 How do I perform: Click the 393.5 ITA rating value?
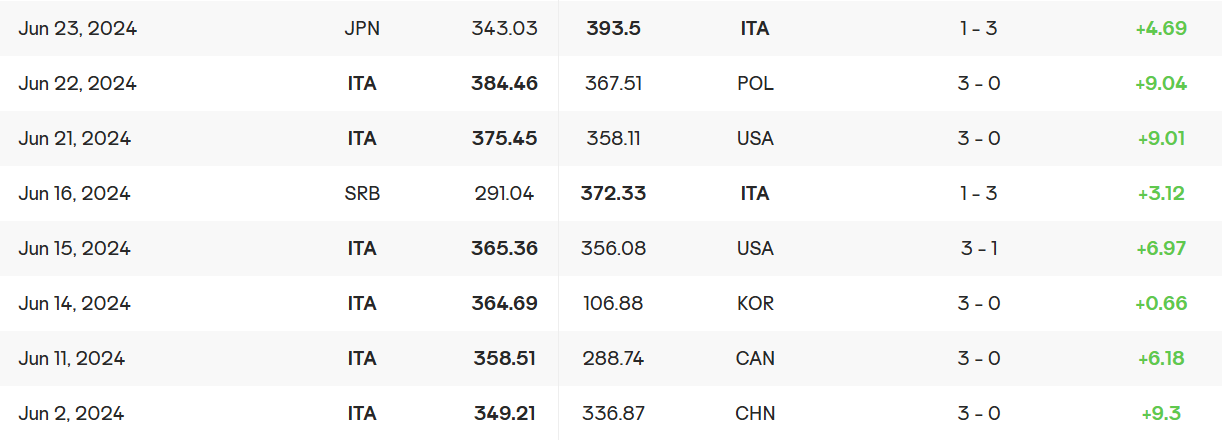(613, 29)
